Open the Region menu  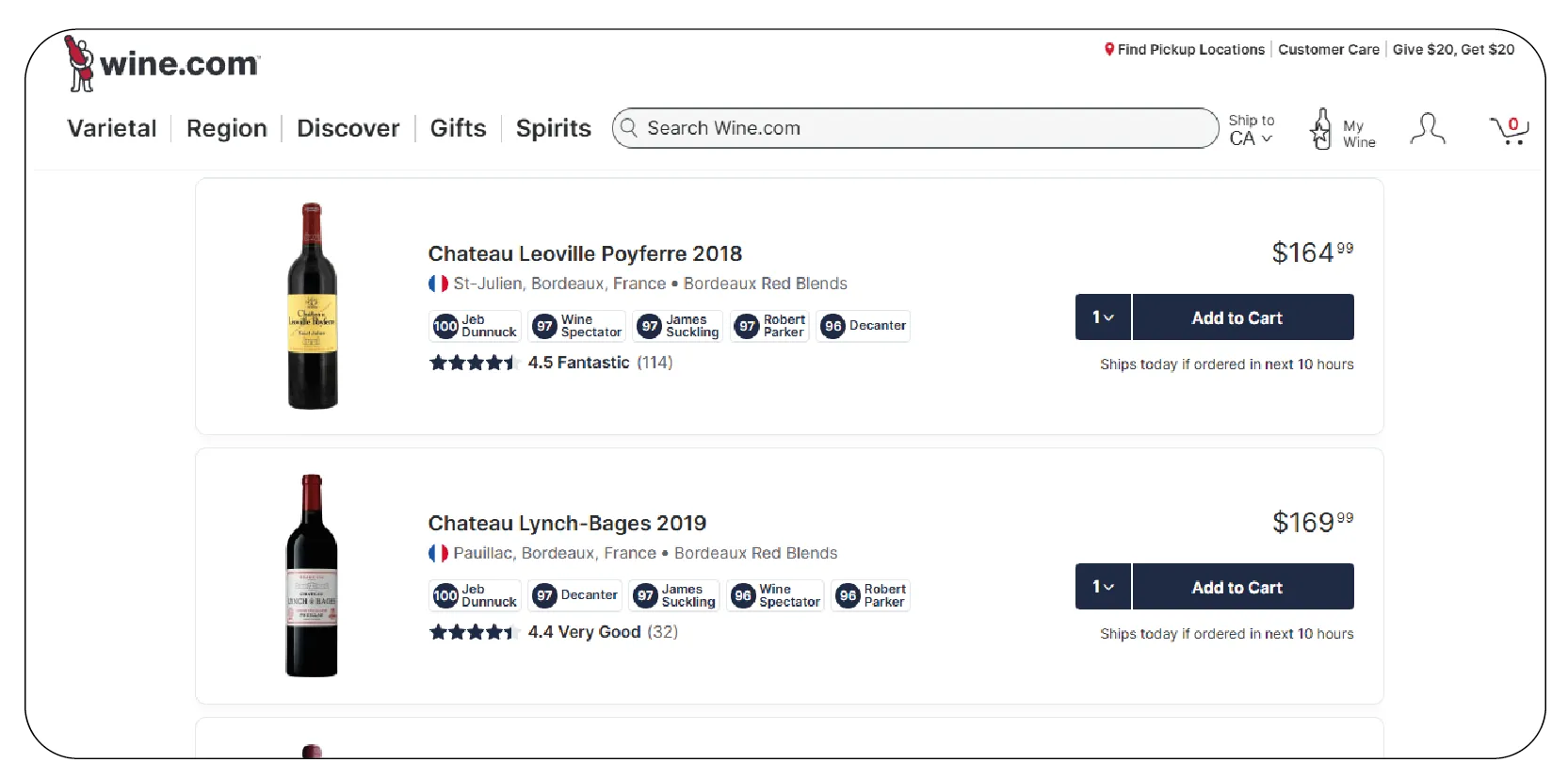pos(226,128)
